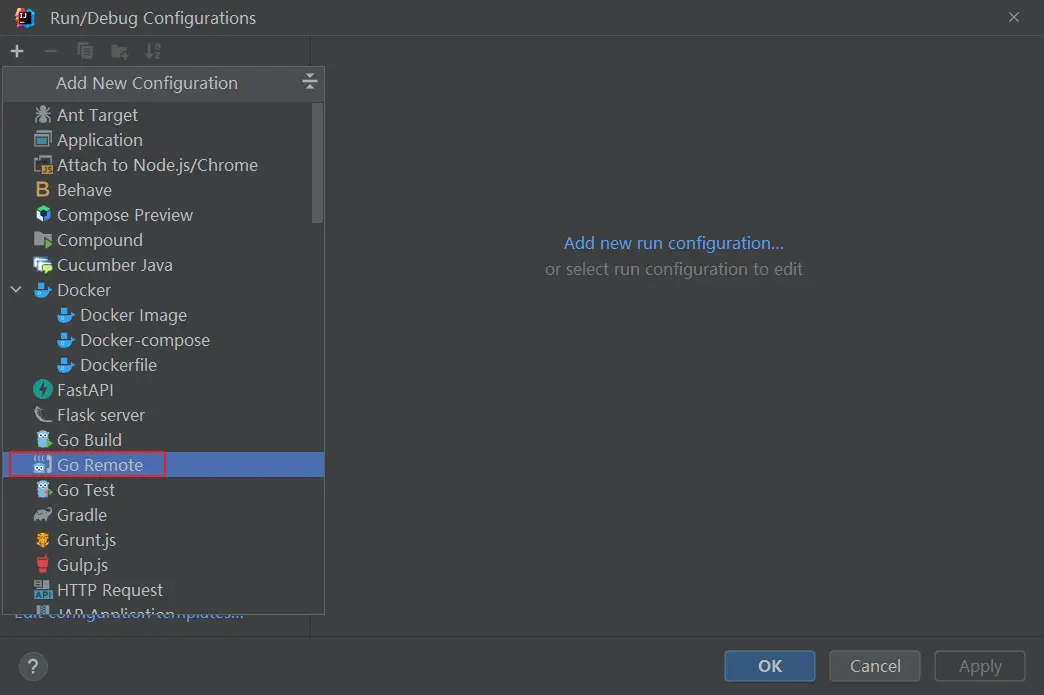Click the Grunt.js boar icon
The width and height of the screenshot is (1044, 695).
[x=43, y=540]
